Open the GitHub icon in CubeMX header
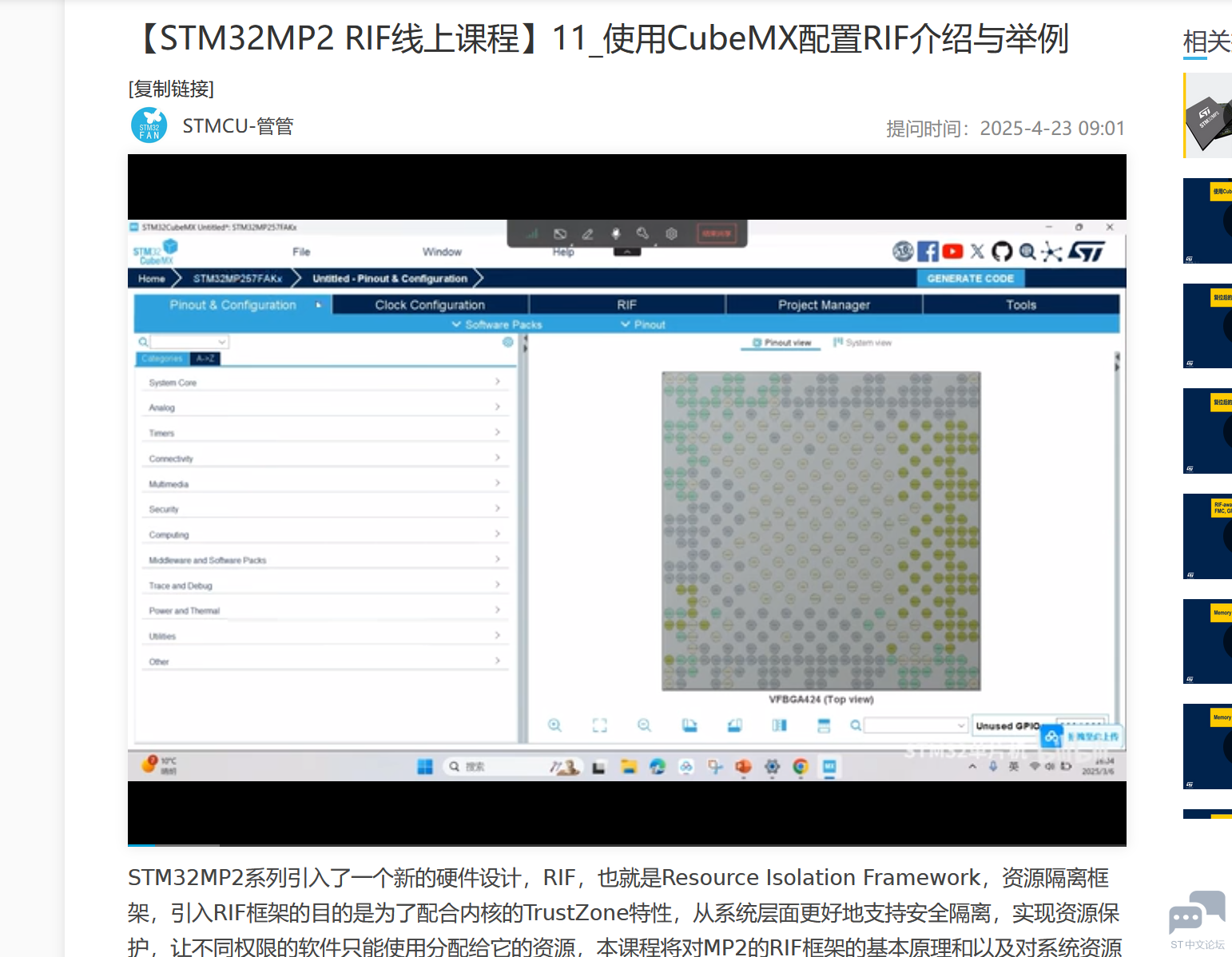Viewport: 1232px width, 957px height. point(1002,252)
